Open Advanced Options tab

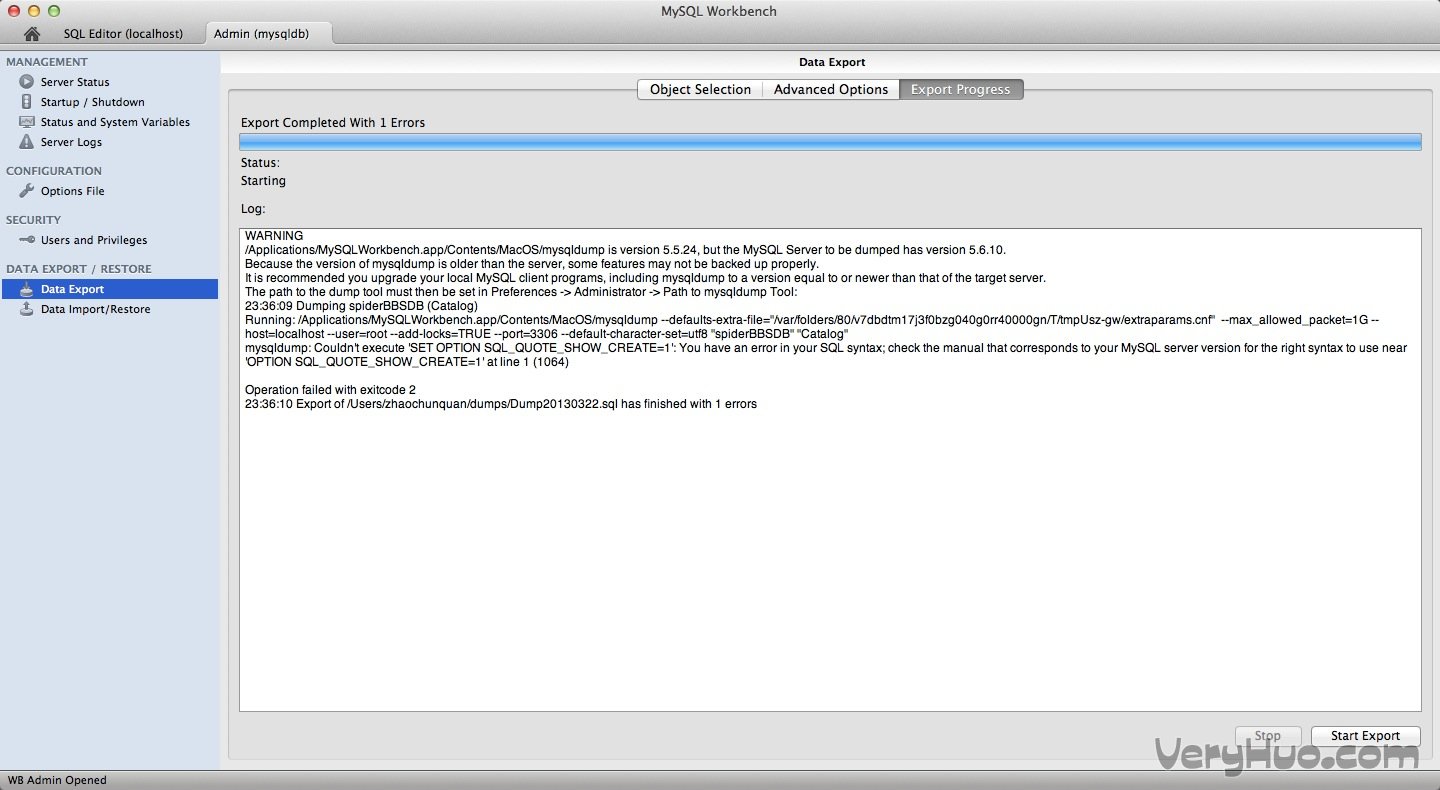coord(830,89)
